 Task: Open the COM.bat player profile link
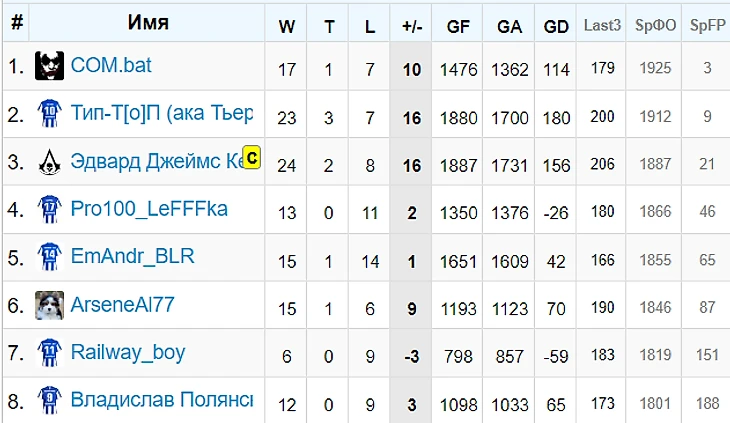click(x=111, y=66)
